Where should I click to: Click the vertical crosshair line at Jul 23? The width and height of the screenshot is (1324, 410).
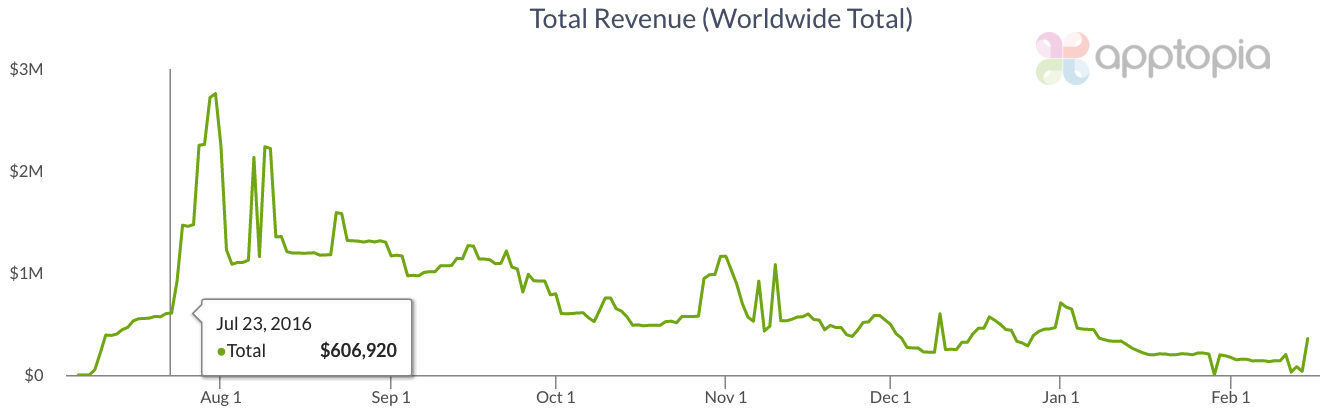point(170,200)
